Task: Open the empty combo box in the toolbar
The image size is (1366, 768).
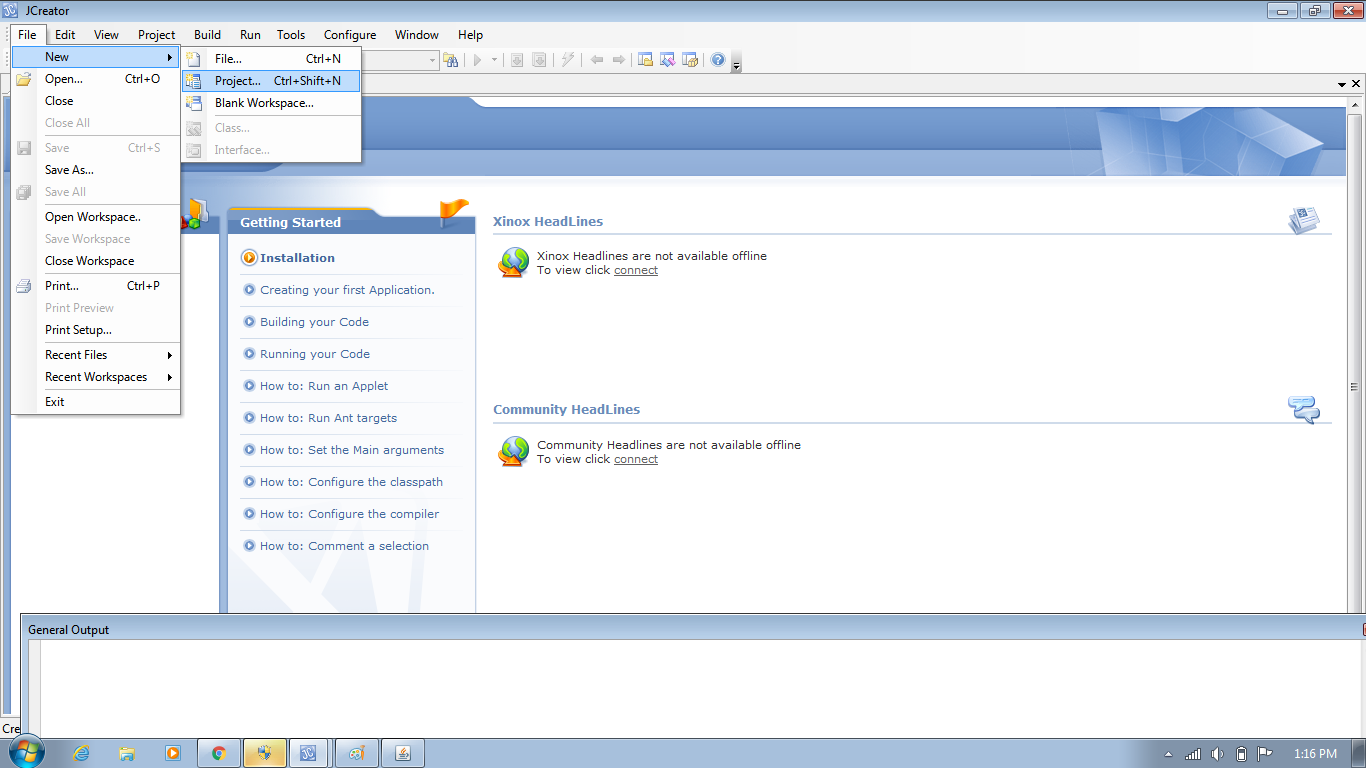Action: tap(400, 60)
